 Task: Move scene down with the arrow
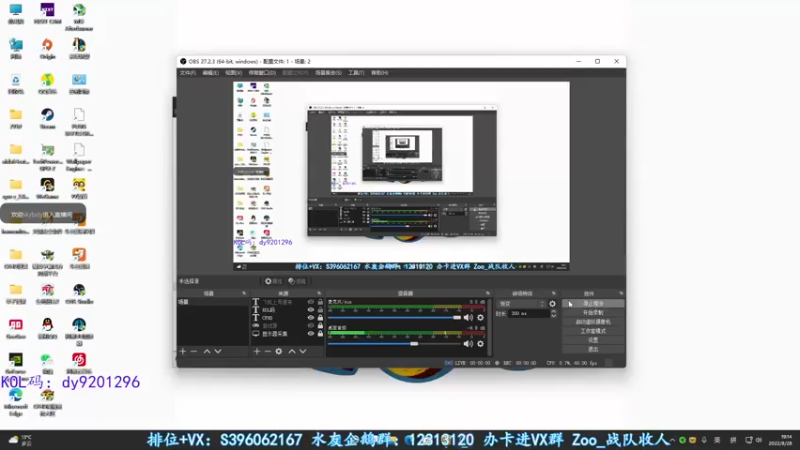(x=218, y=351)
